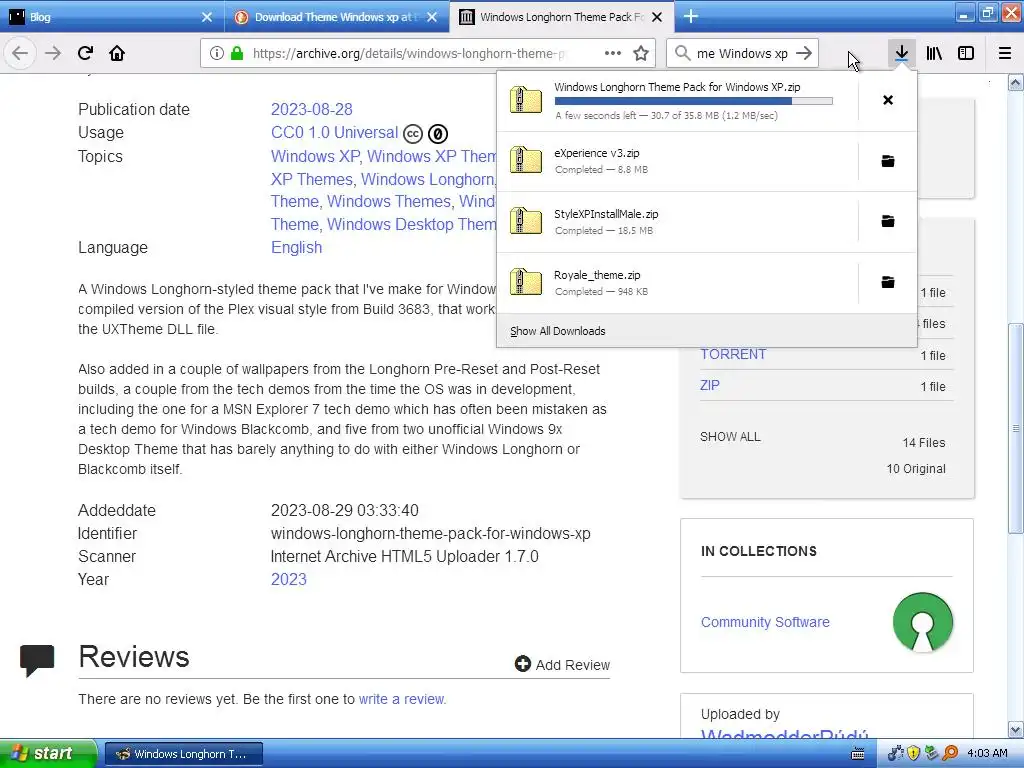
Task: Close the Download Theme Windows xp tab
Action: pyautogui.click(x=432, y=17)
